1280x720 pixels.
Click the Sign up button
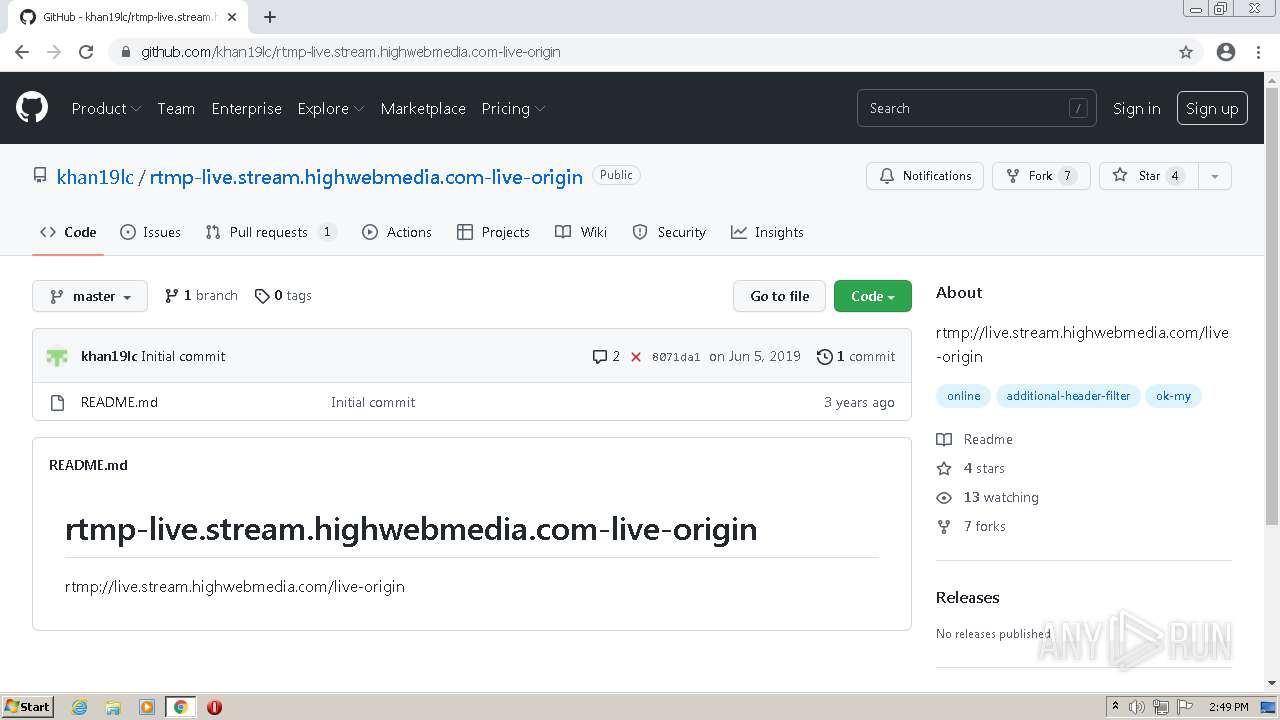coord(1212,108)
